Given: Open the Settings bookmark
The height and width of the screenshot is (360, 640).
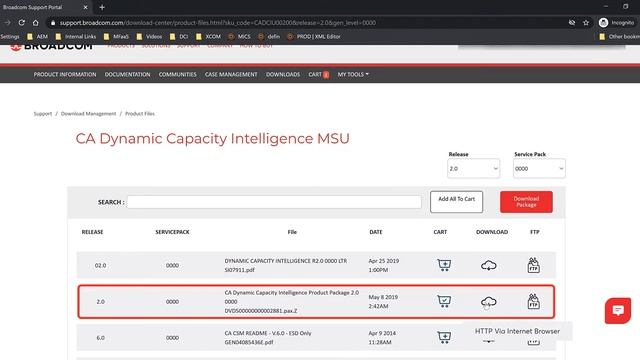Looking at the screenshot, I should pyautogui.click(x=10, y=36).
